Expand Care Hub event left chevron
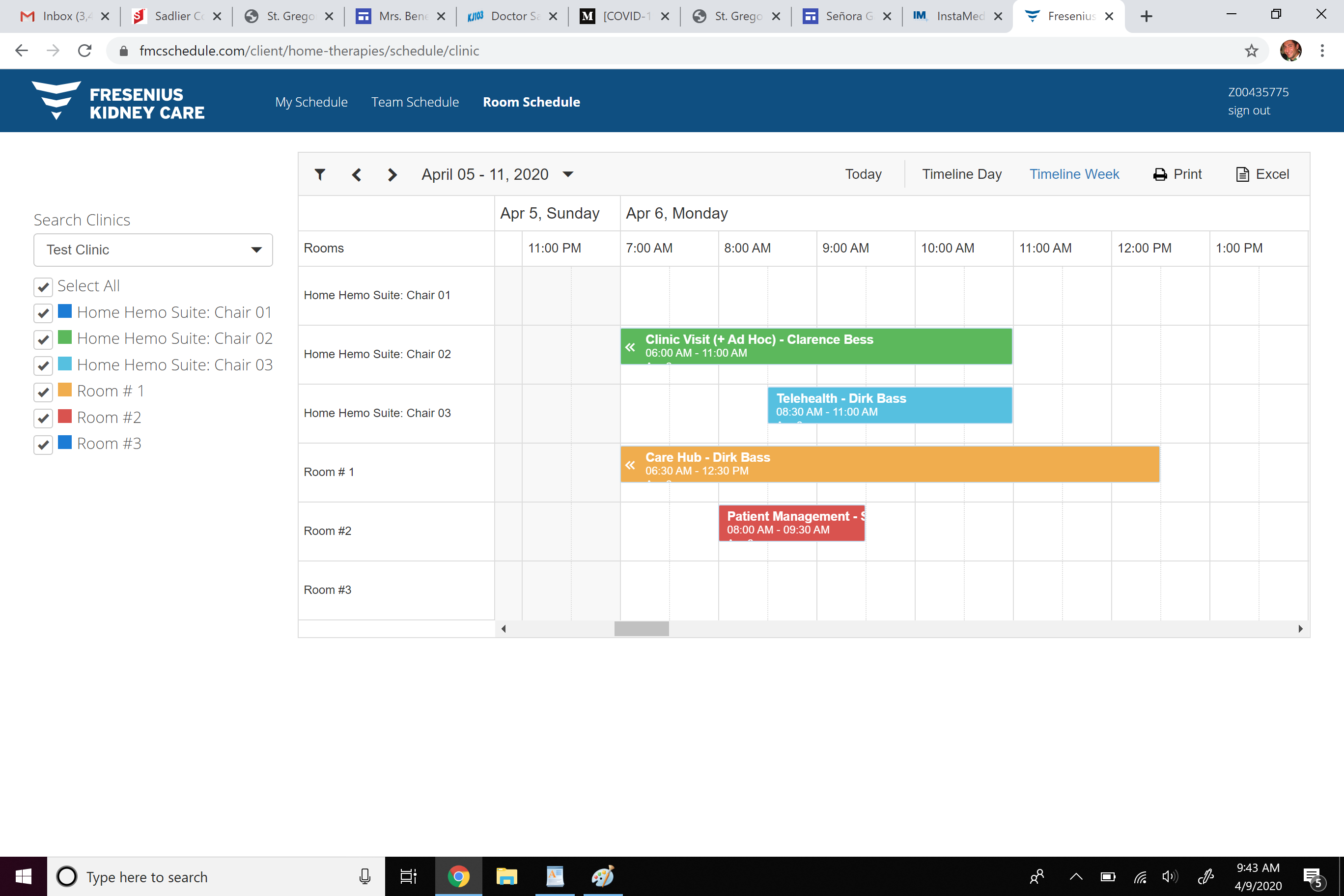 pyautogui.click(x=630, y=465)
